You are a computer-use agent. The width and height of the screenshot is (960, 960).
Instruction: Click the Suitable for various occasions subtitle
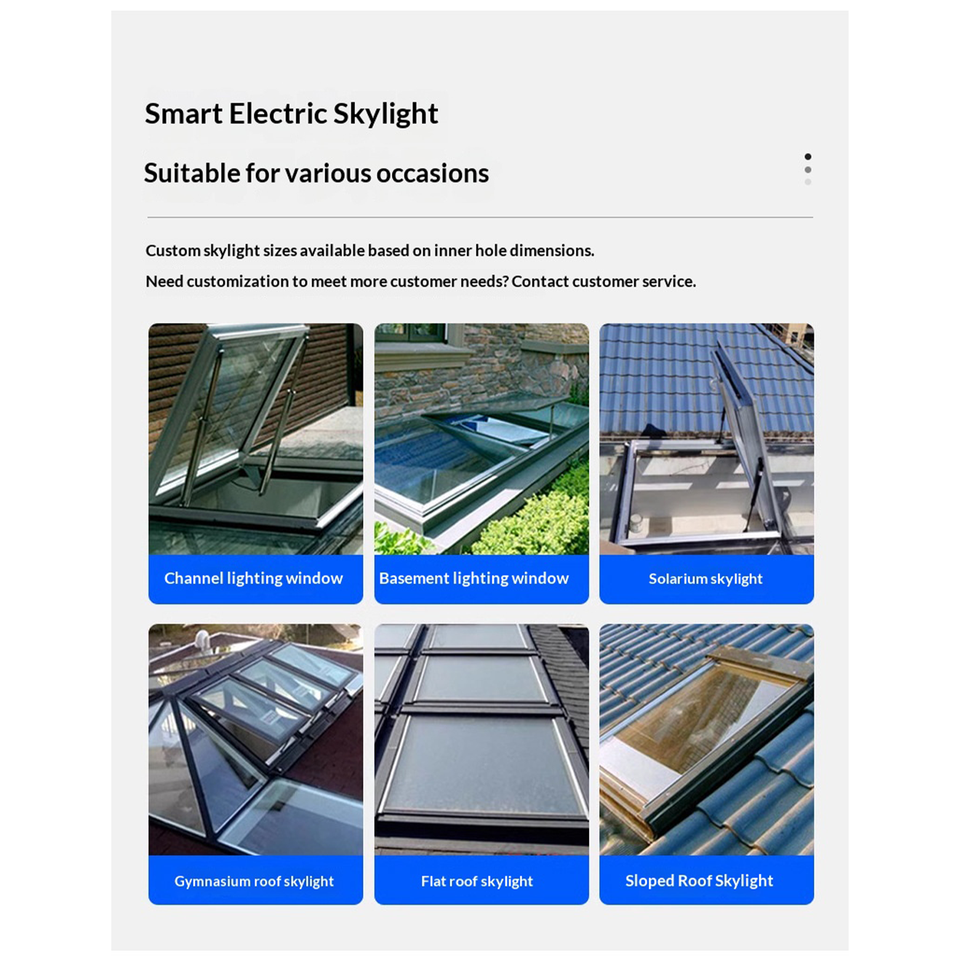pyautogui.click(x=316, y=173)
